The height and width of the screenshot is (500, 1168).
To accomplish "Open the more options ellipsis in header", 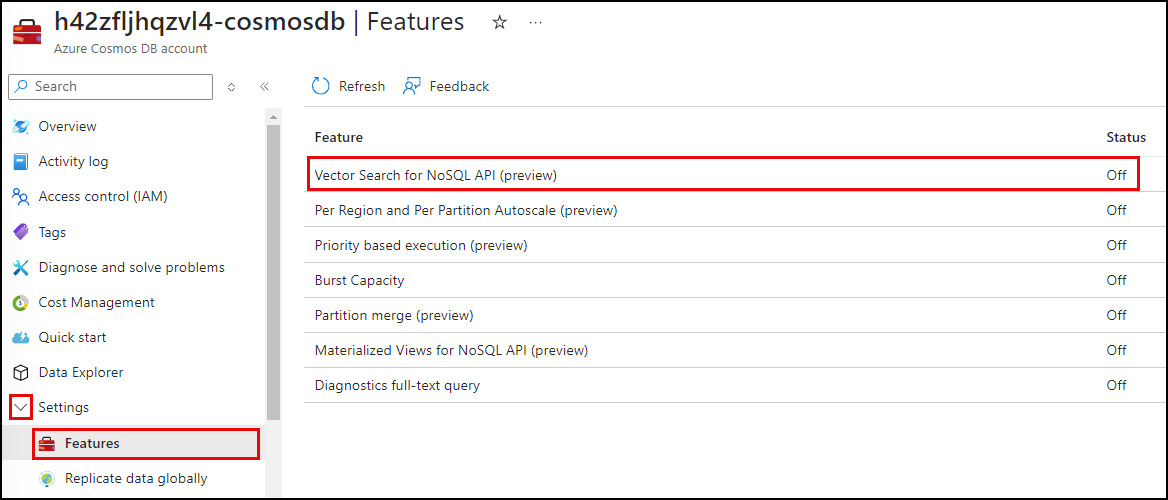I will click(536, 22).
